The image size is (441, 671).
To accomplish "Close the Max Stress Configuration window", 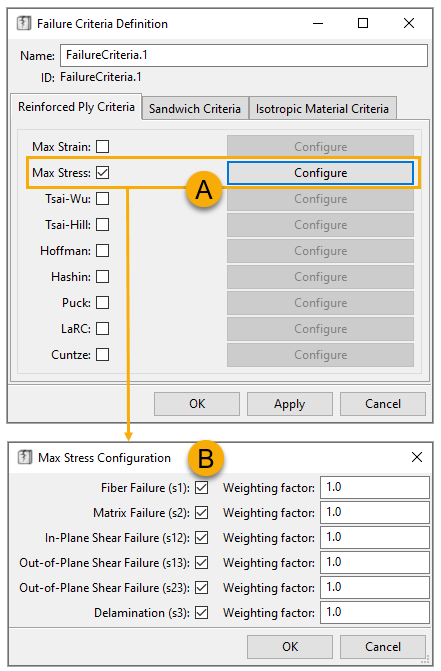I will click(417, 457).
